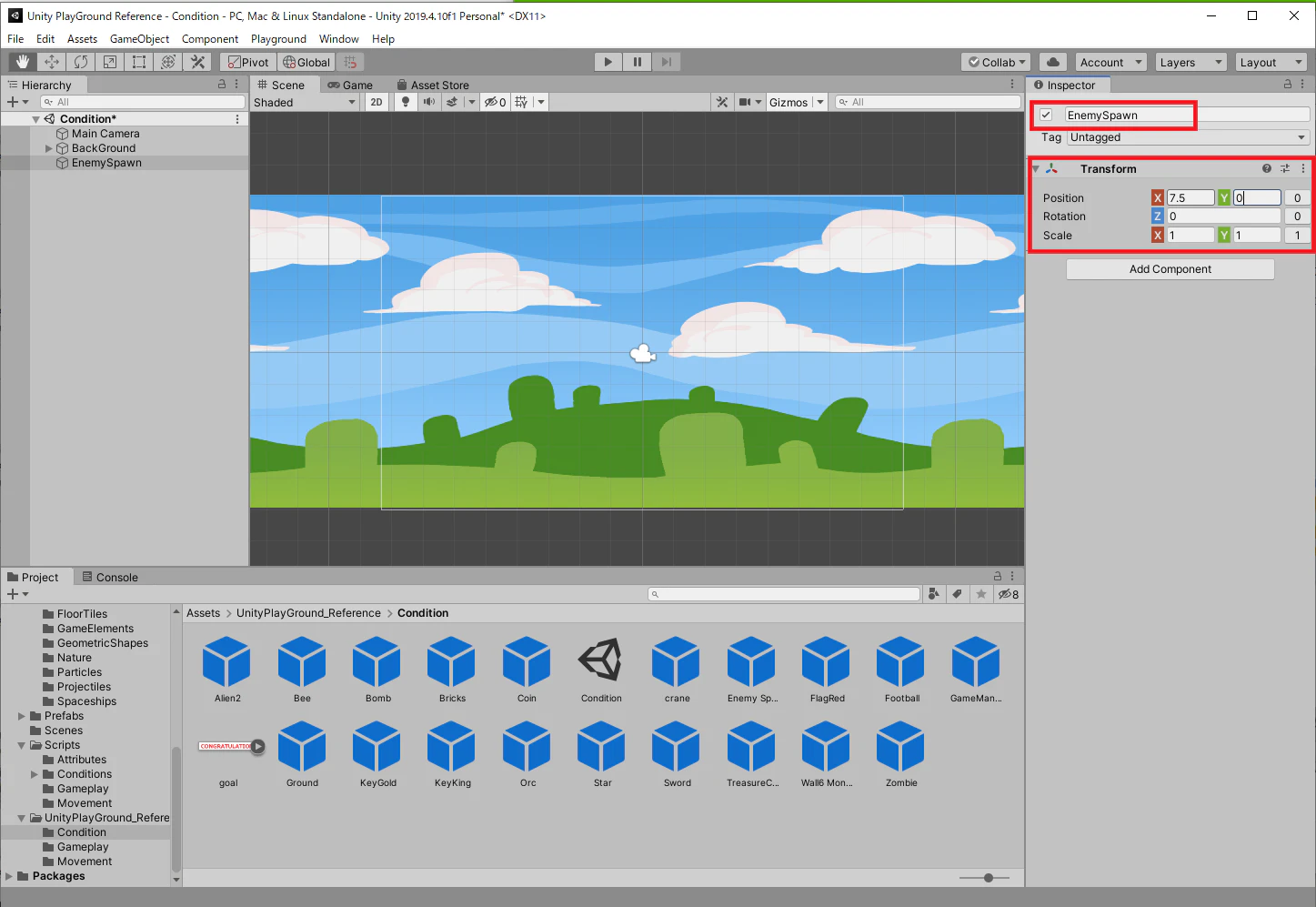Expand the BackGround object in Hierarchy
1316x907 pixels.
point(49,148)
